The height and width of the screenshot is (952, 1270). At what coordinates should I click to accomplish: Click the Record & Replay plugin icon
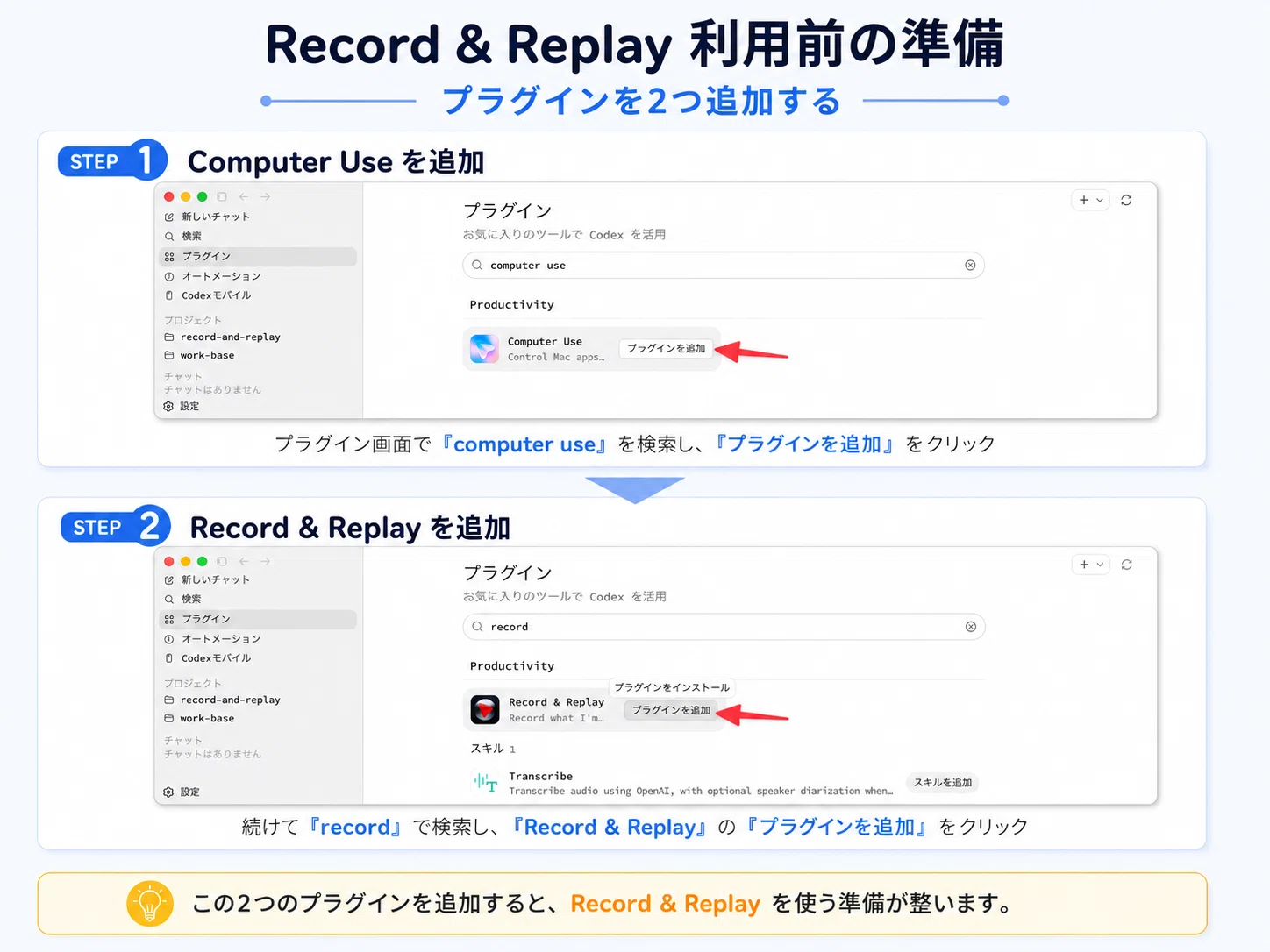485,709
